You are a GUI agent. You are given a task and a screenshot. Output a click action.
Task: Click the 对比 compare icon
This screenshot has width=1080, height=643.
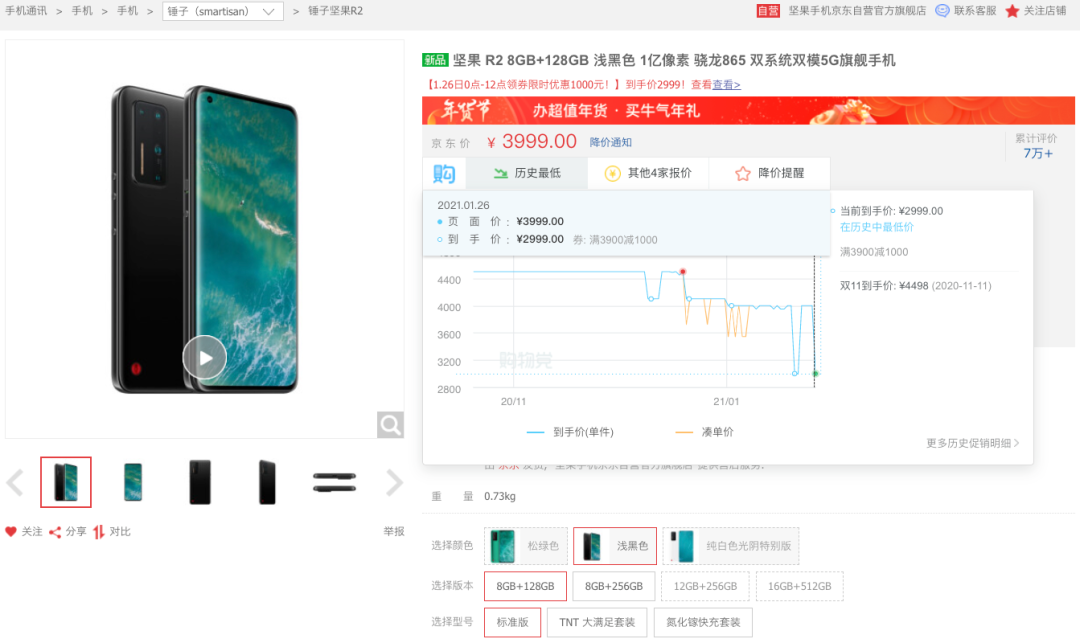[99, 531]
